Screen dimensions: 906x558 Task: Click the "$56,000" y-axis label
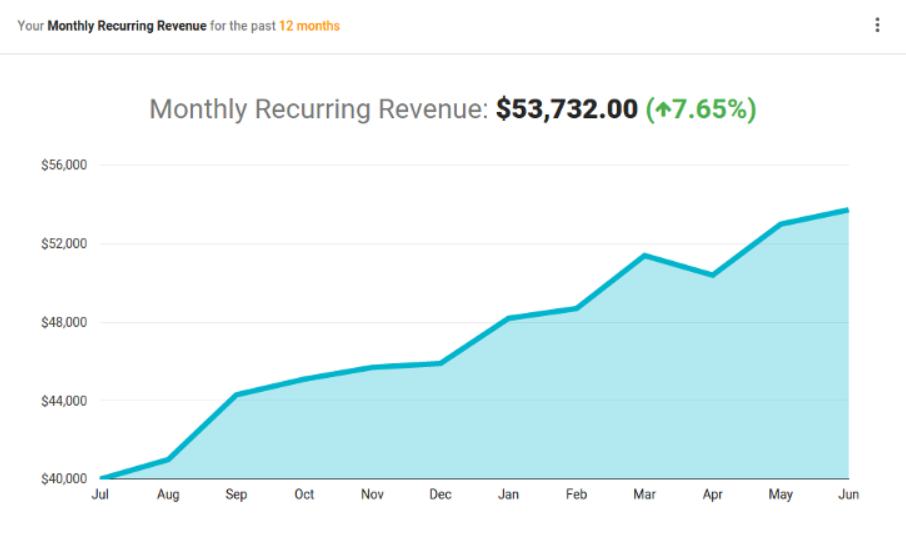(64, 165)
